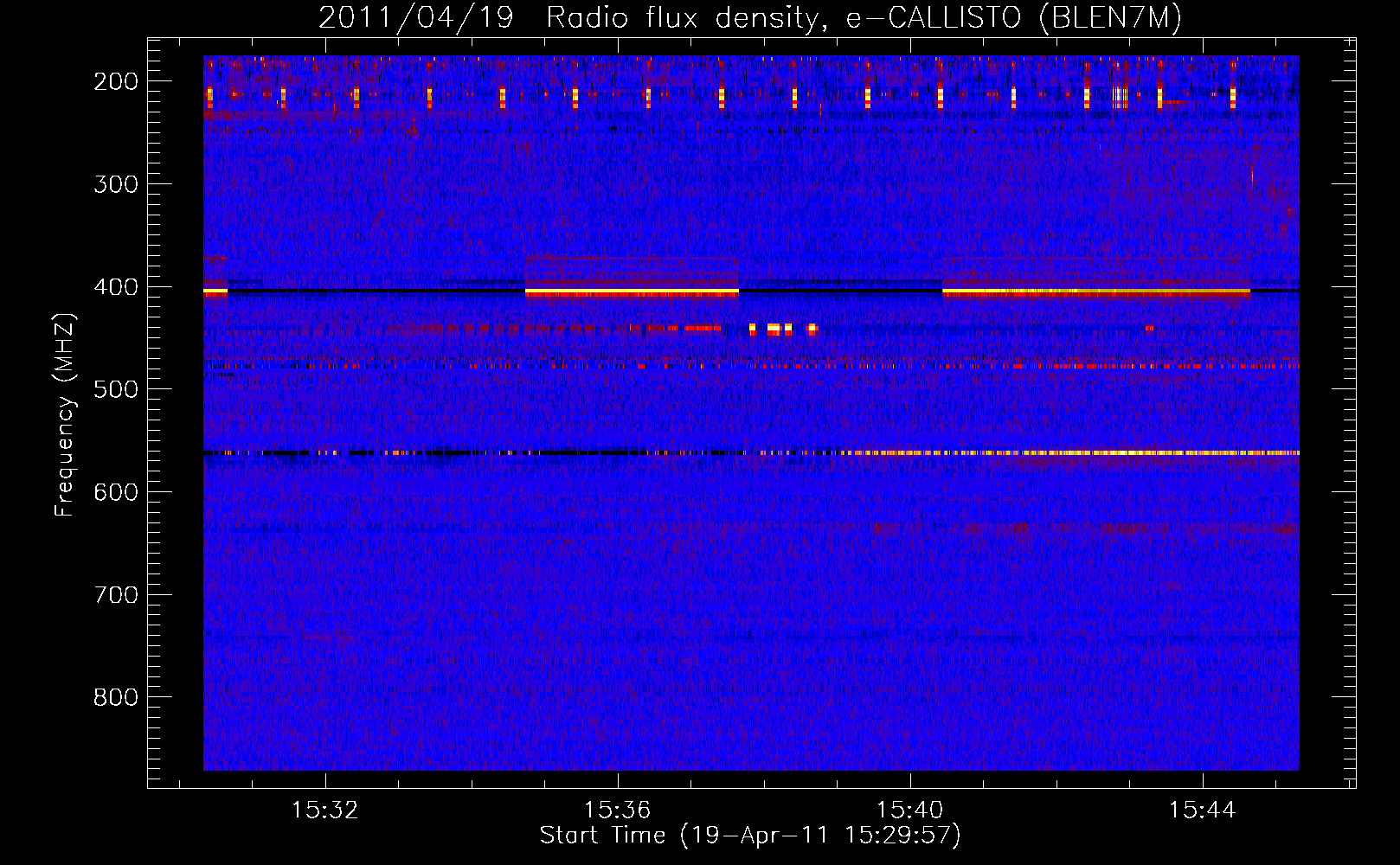This screenshot has width=1400, height=865.
Task: Click the 200 frequency tick label
Action: (x=116, y=81)
